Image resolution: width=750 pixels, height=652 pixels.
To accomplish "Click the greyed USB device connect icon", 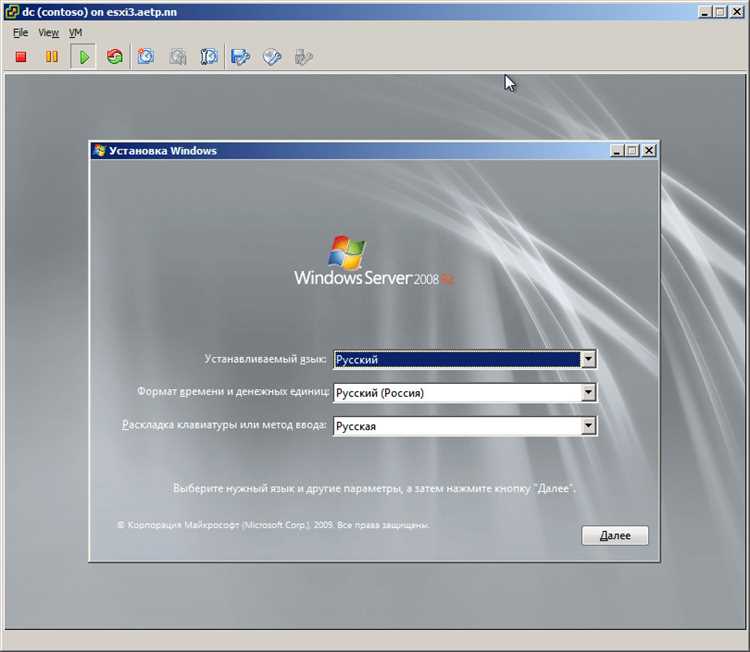I will 303,57.
